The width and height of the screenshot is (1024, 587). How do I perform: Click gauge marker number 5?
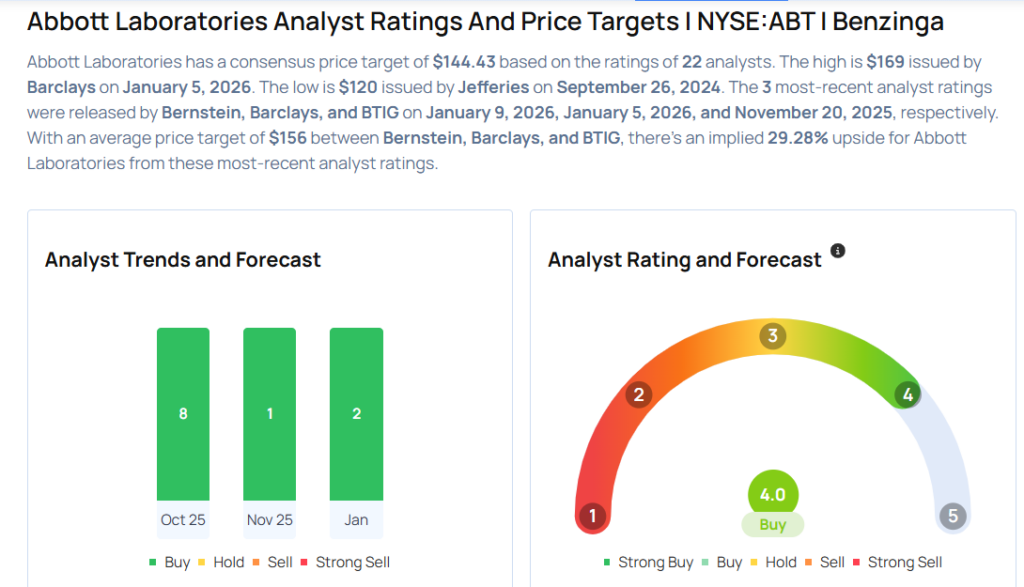tap(952, 516)
